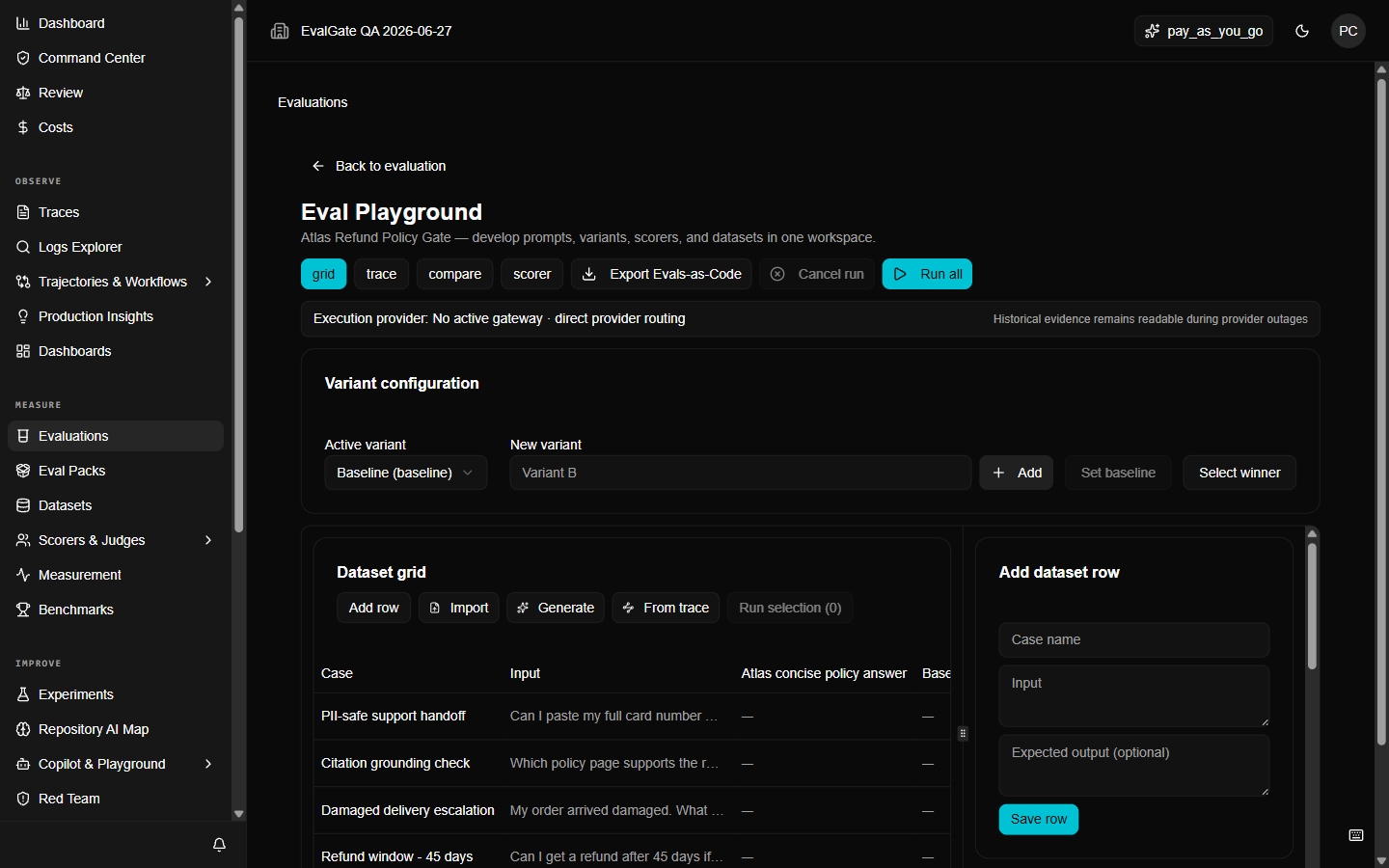
Task: Open the PC user avatar
Action: pos(1348,31)
